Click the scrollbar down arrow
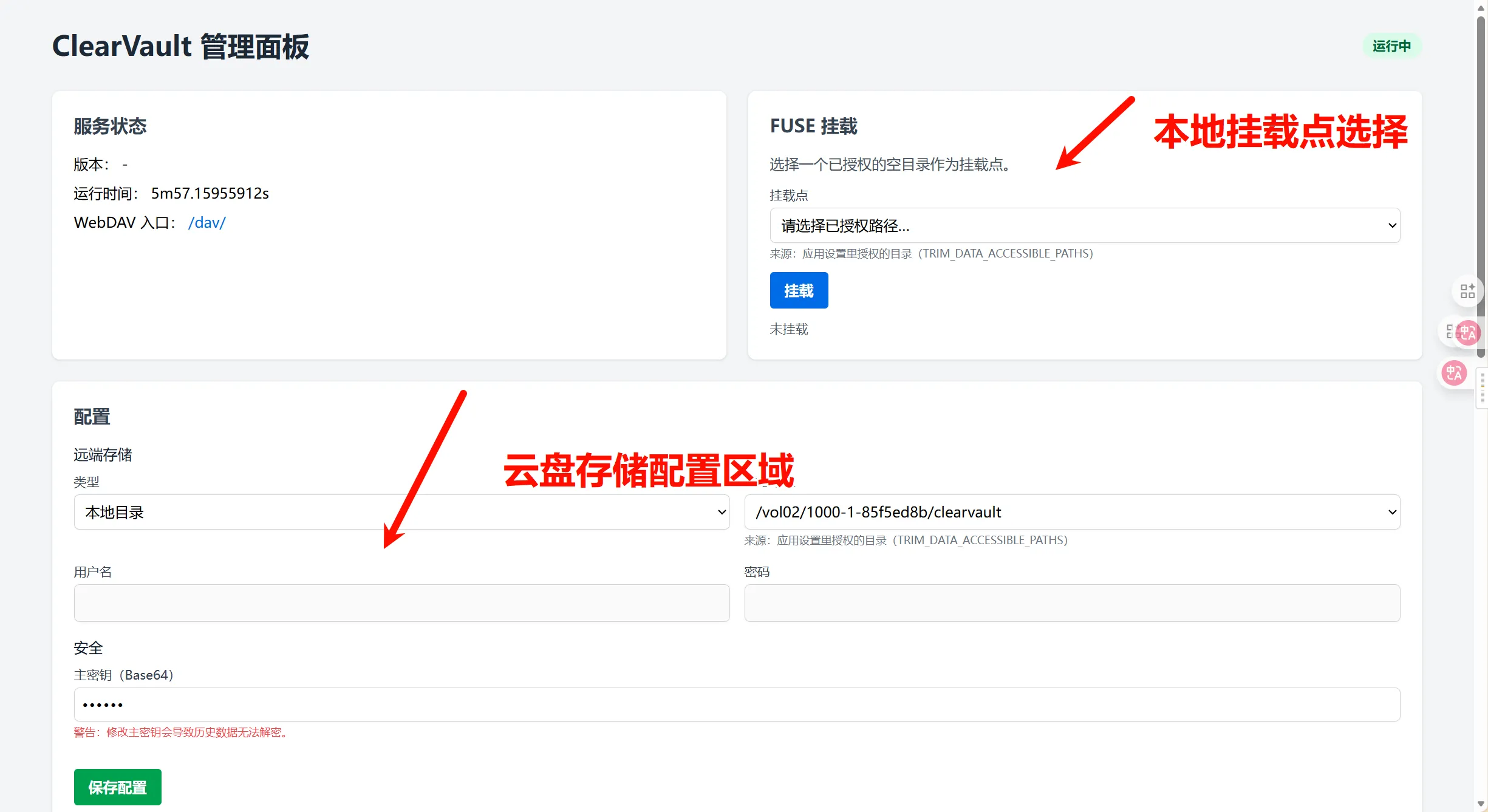The image size is (1488, 812). pos(1481,804)
